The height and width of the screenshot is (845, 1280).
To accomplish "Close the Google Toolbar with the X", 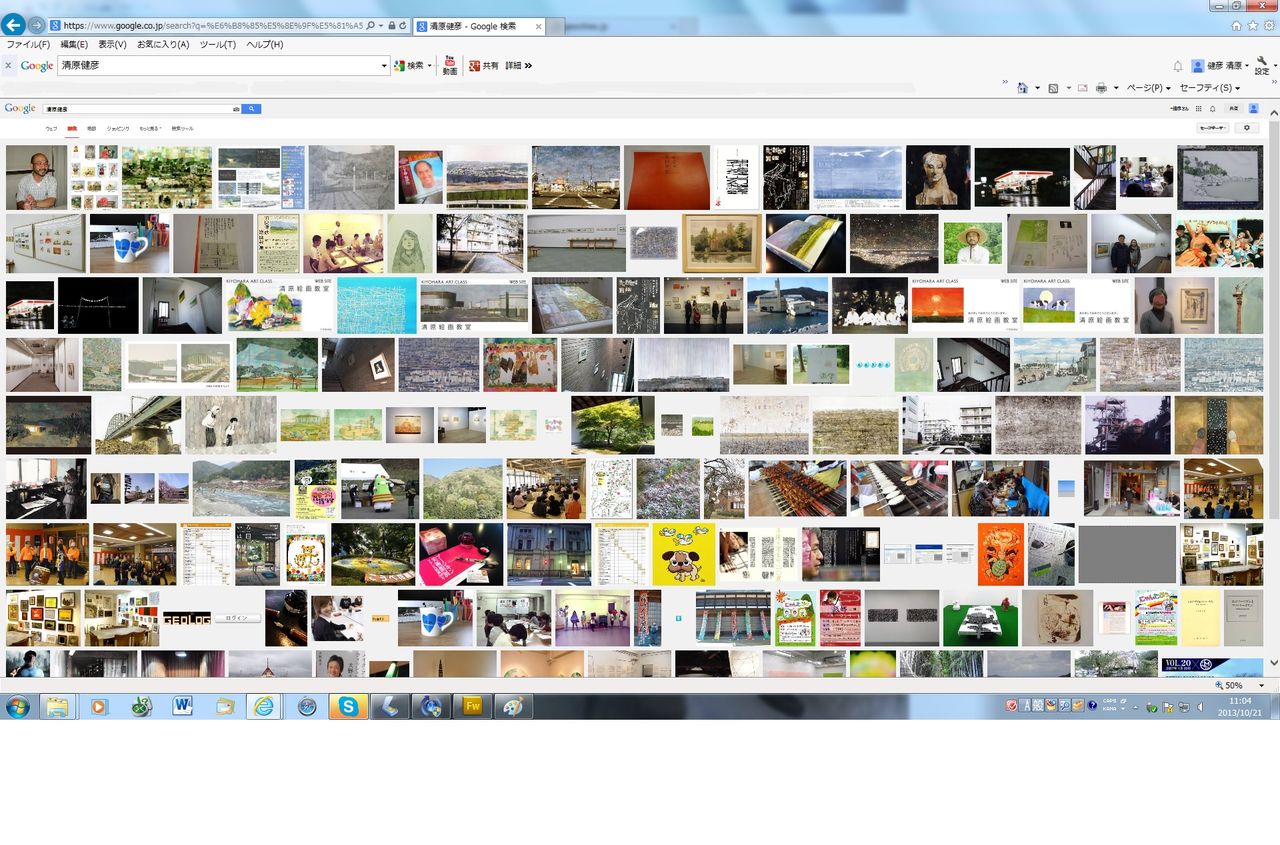I will 8,66.
